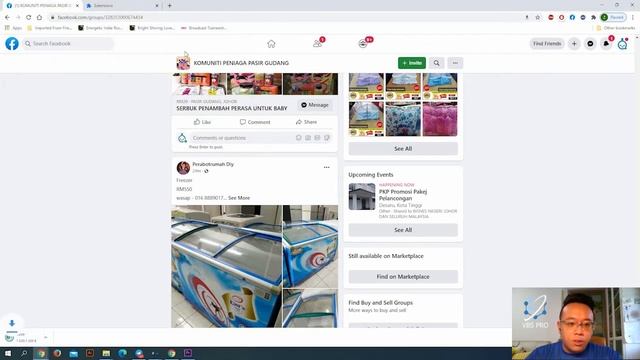Screen dimensions: 640x360
Task: Click See All under the marketplace photos
Action: coord(403,149)
